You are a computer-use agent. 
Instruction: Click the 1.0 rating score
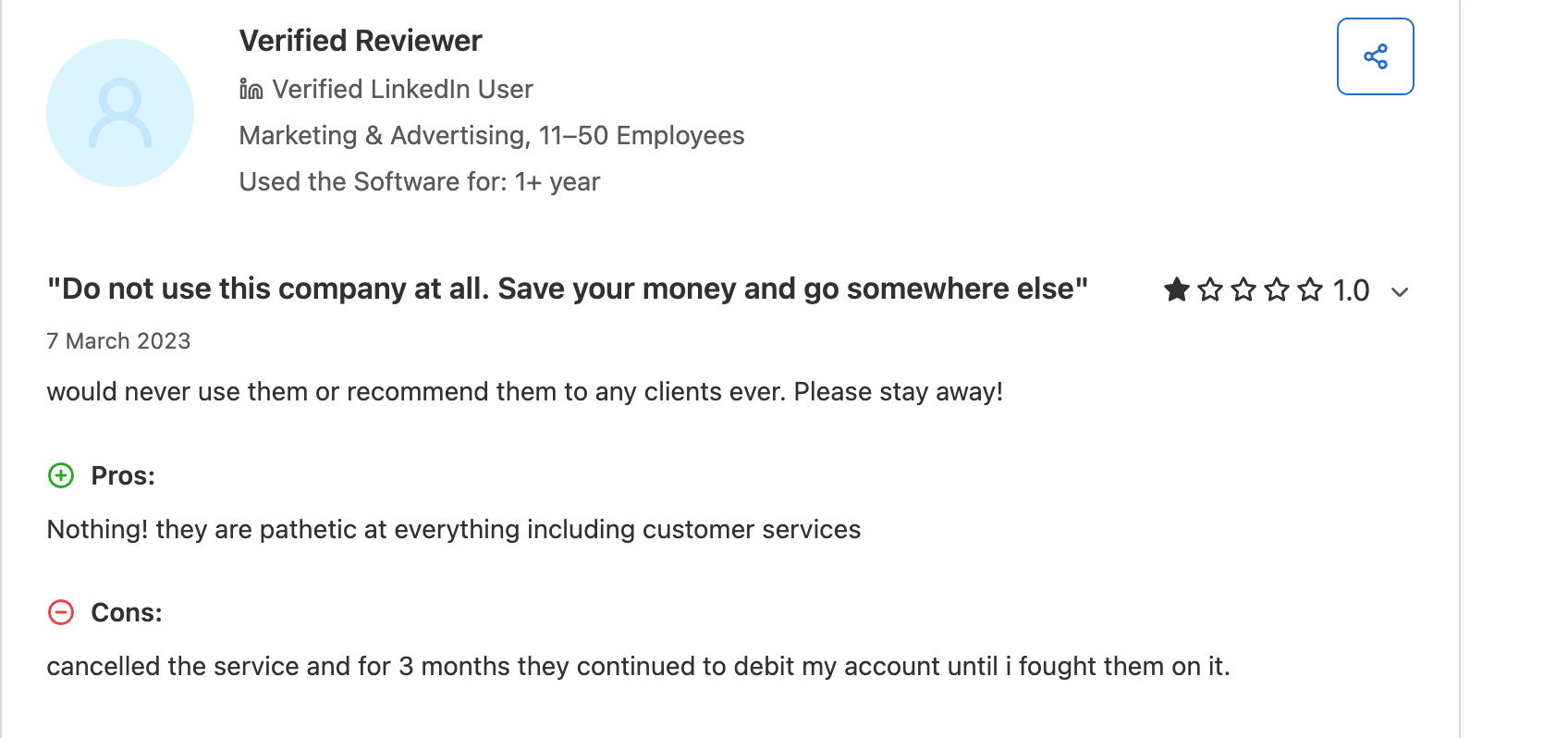[x=1351, y=290]
